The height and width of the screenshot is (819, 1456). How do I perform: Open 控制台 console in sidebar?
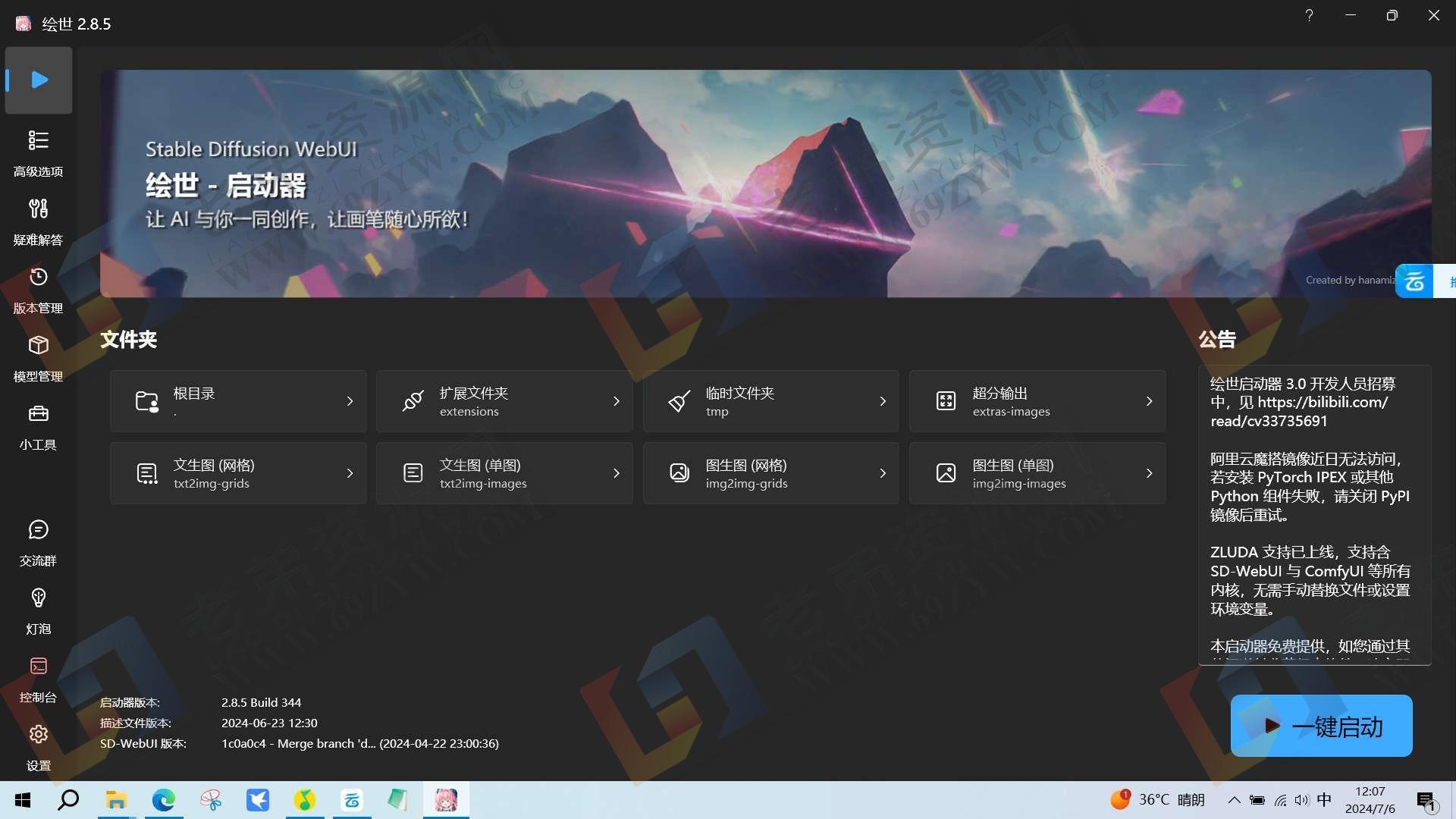[x=38, y=679]
